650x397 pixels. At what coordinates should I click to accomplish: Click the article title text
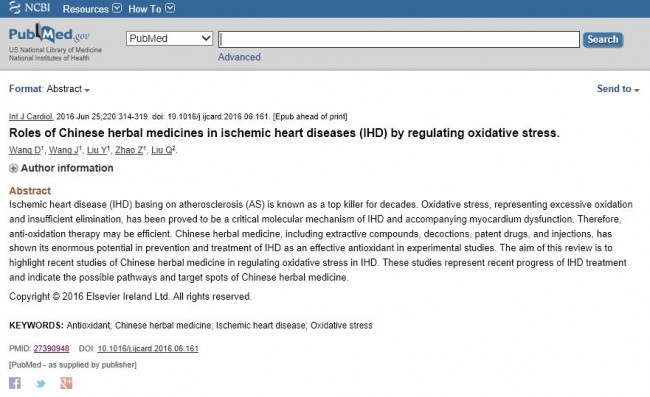click(x=284, y=133)
